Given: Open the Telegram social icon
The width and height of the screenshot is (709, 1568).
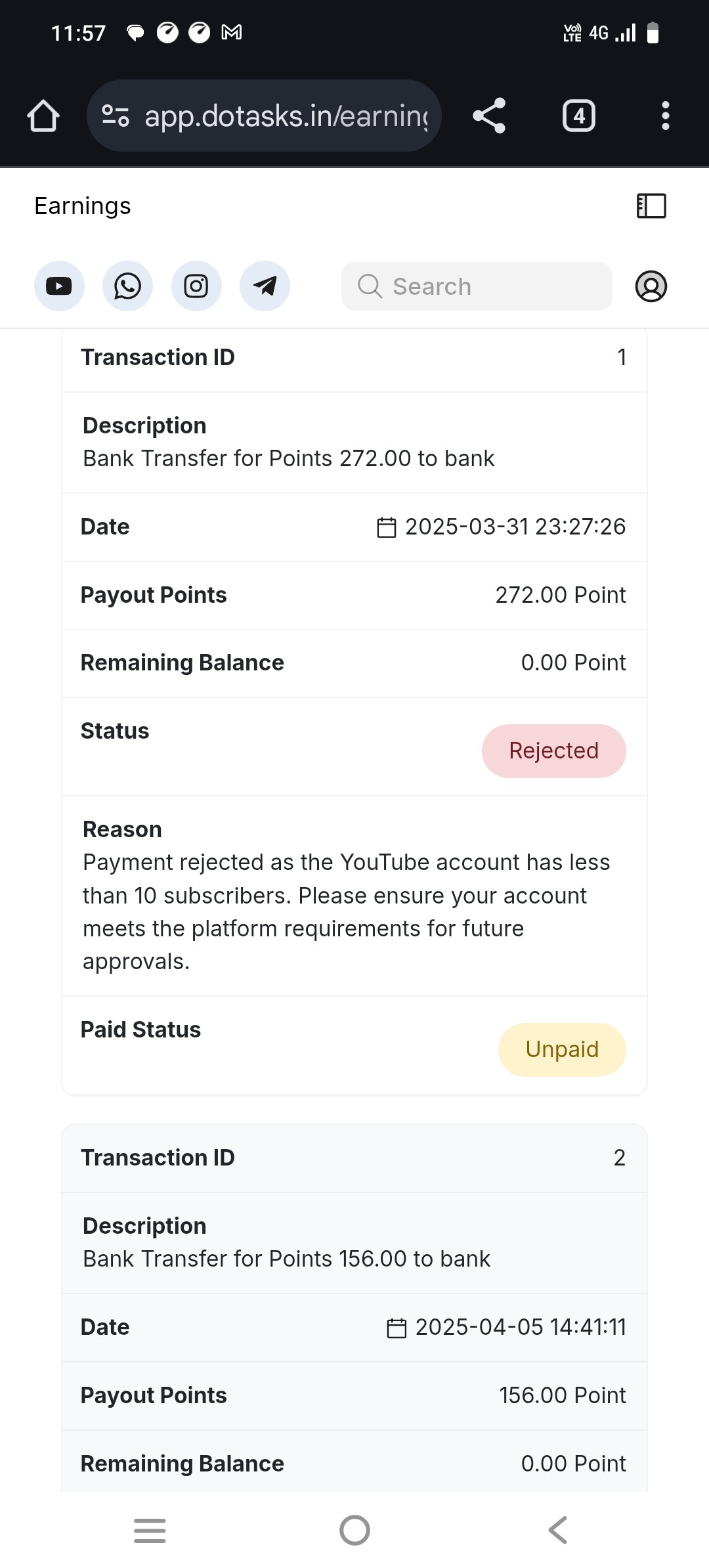Looking at the screenshot, I should pyautogui.click(x=265, y=286).
